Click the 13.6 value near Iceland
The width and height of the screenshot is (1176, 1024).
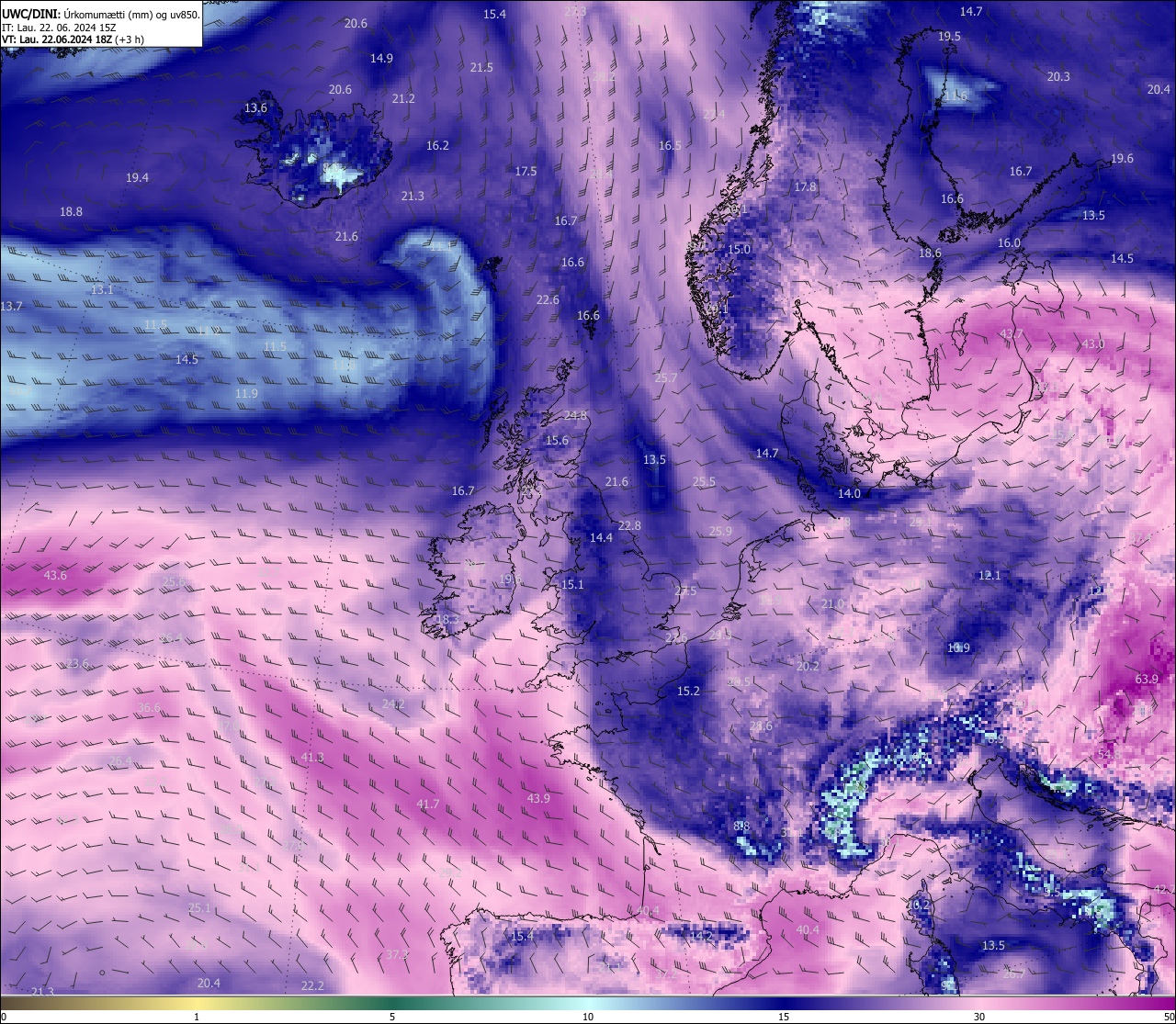pyautogui.click(x=255, y=107)
